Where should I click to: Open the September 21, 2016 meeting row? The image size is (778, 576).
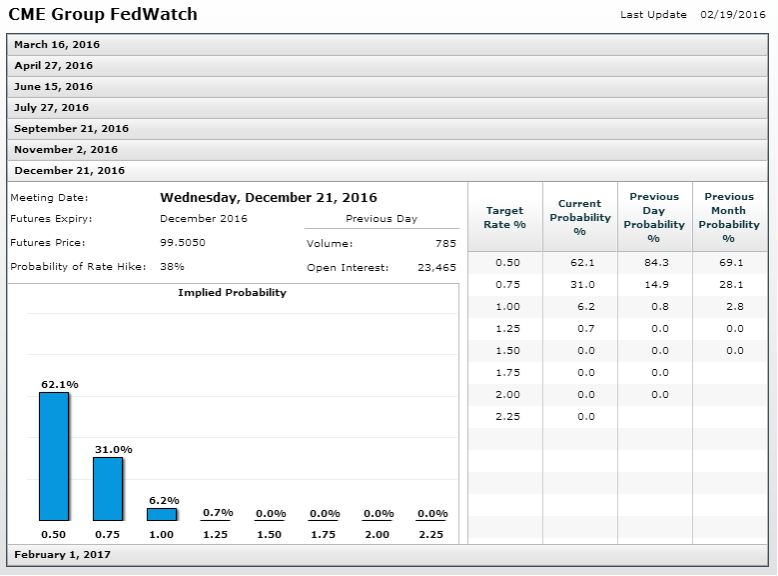(x=71, y=129)
